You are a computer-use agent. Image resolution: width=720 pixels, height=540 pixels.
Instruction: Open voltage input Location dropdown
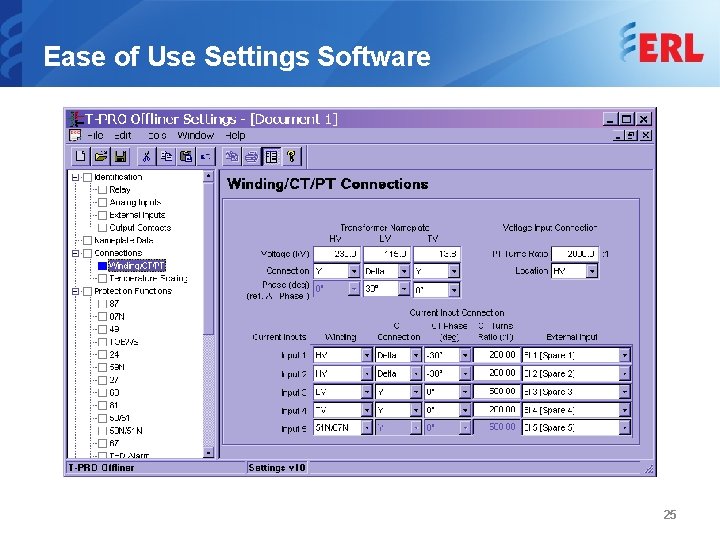tap(592, 271)
